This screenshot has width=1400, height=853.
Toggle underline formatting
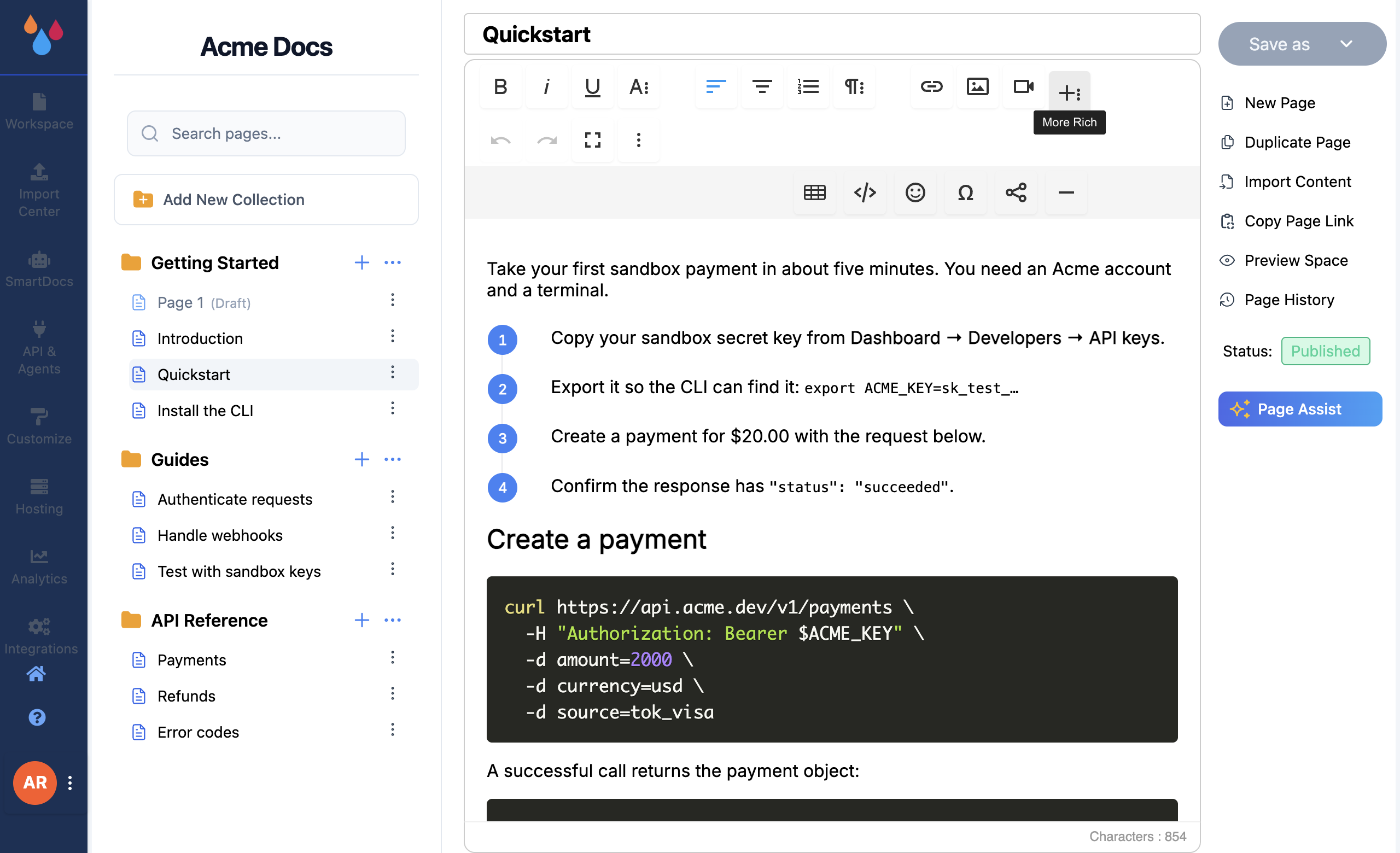[592, 87]
